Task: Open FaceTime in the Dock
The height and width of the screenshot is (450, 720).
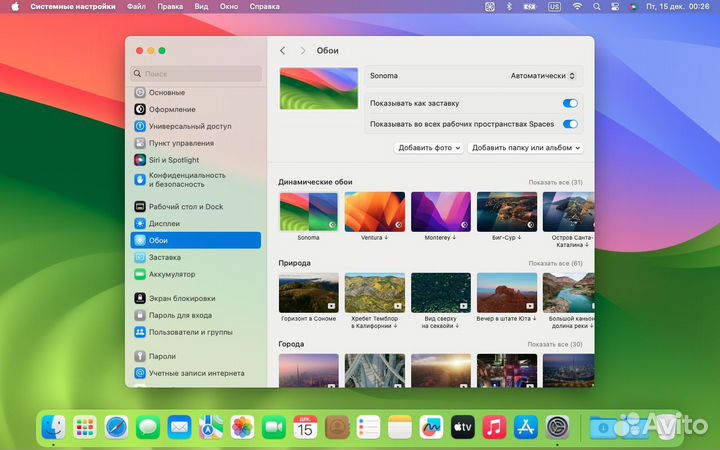Action: coord(274,427)
